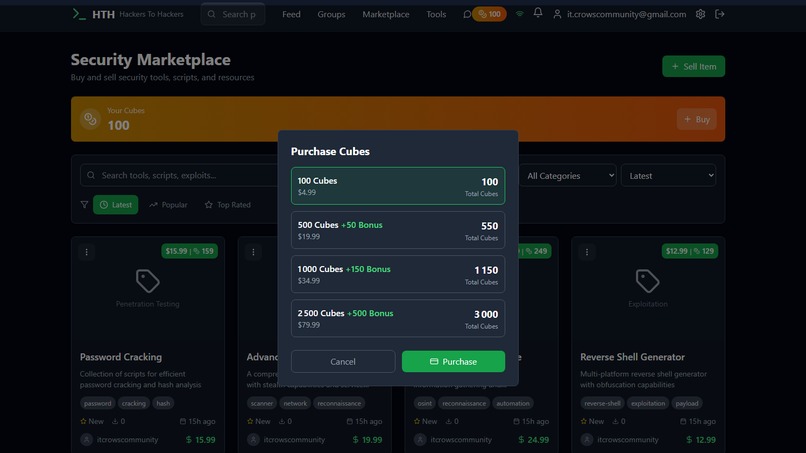
Task: Click the $15.99 | 159 price badge
Action: tap(190, 251)
